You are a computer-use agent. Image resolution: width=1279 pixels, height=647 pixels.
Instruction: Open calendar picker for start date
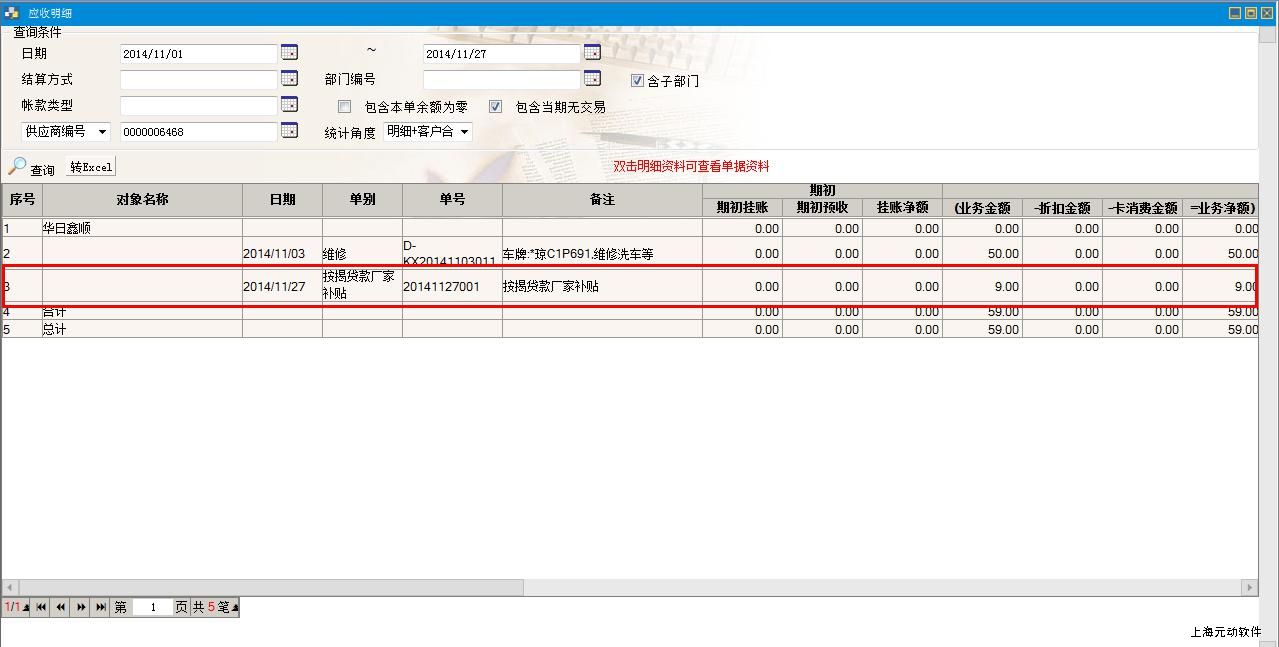tap(289, 52)
